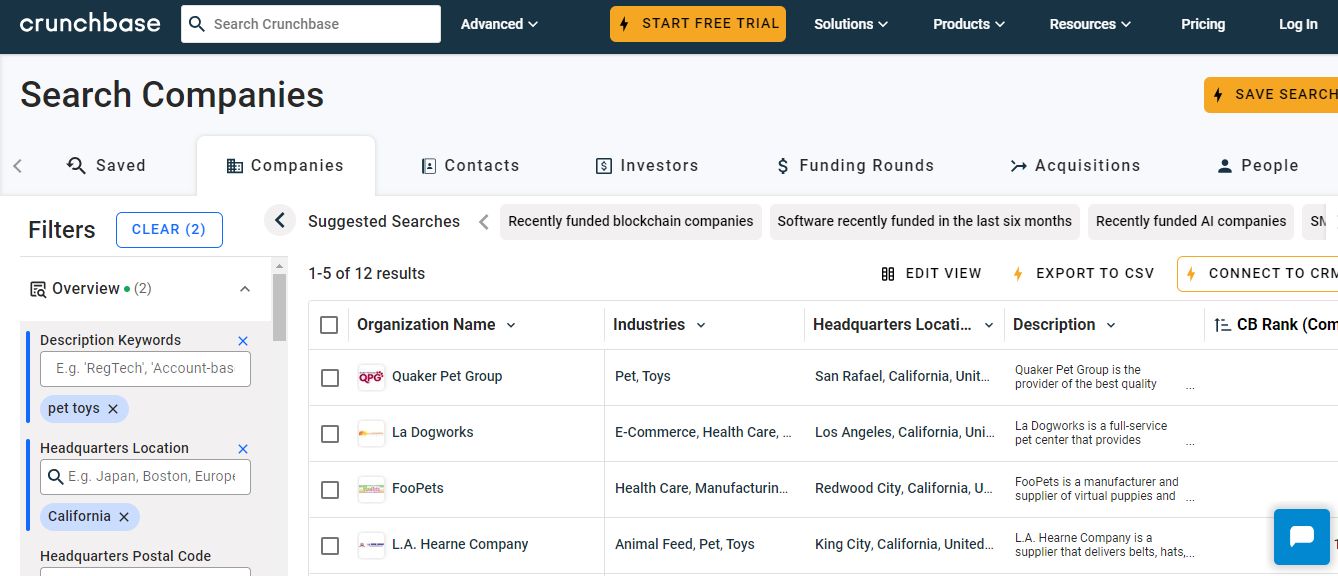Collapse the filters sidebar arrow
This screenshot has width=1338, height=576.
coord(280,221)
